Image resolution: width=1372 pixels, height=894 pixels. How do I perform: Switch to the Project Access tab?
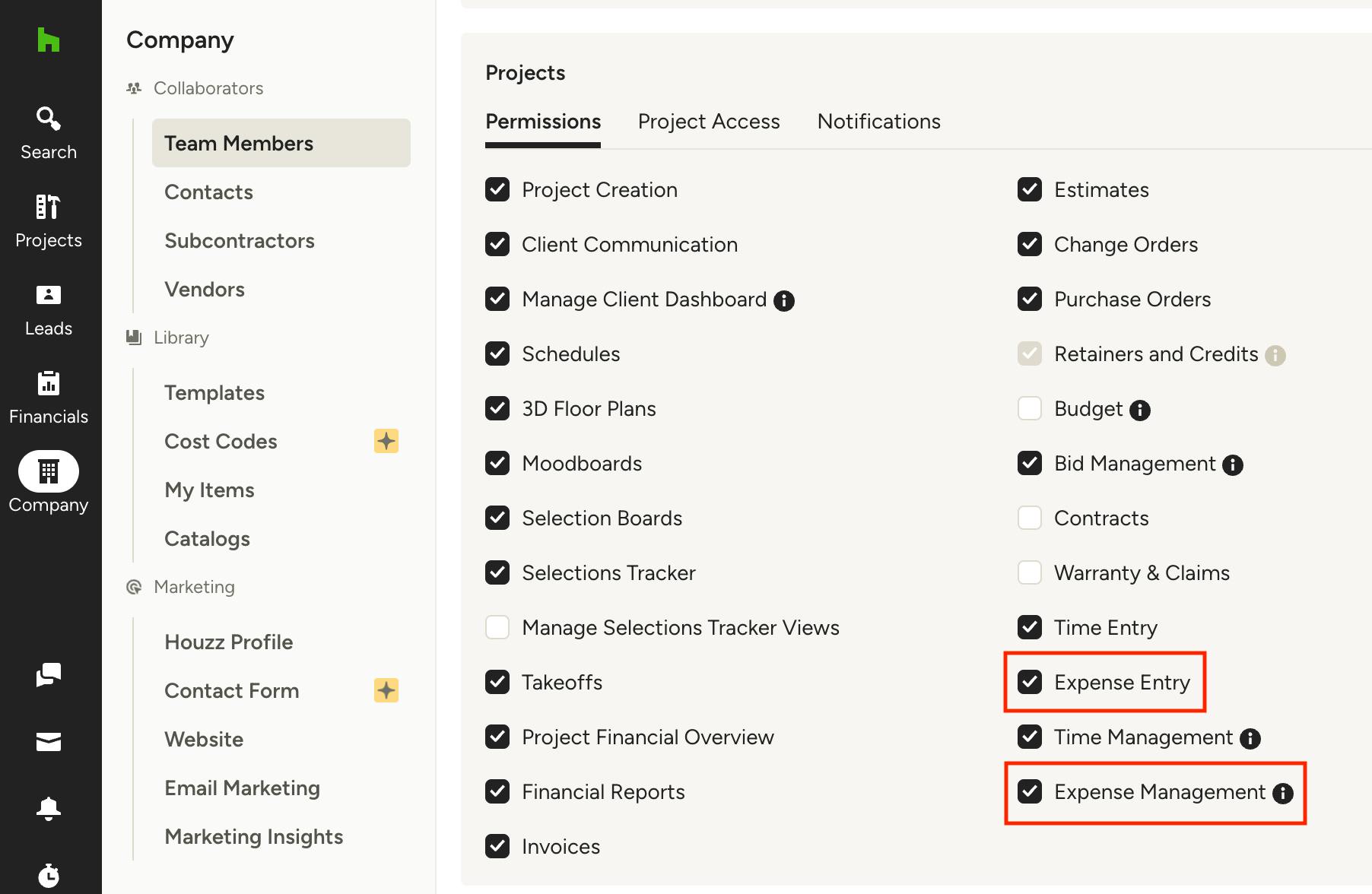[709, 122]
